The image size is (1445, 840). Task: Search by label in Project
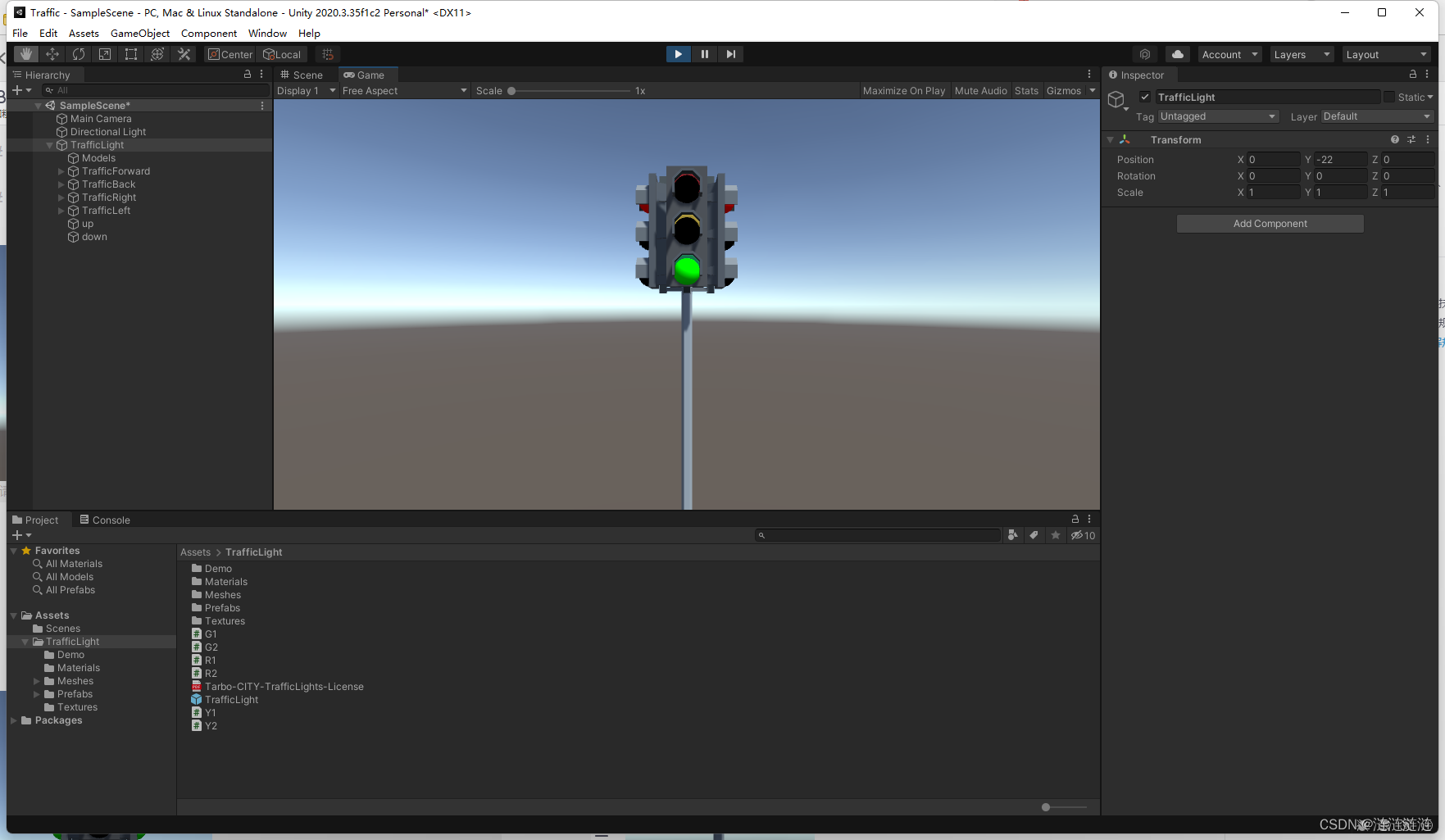(x=1034, y=535)
